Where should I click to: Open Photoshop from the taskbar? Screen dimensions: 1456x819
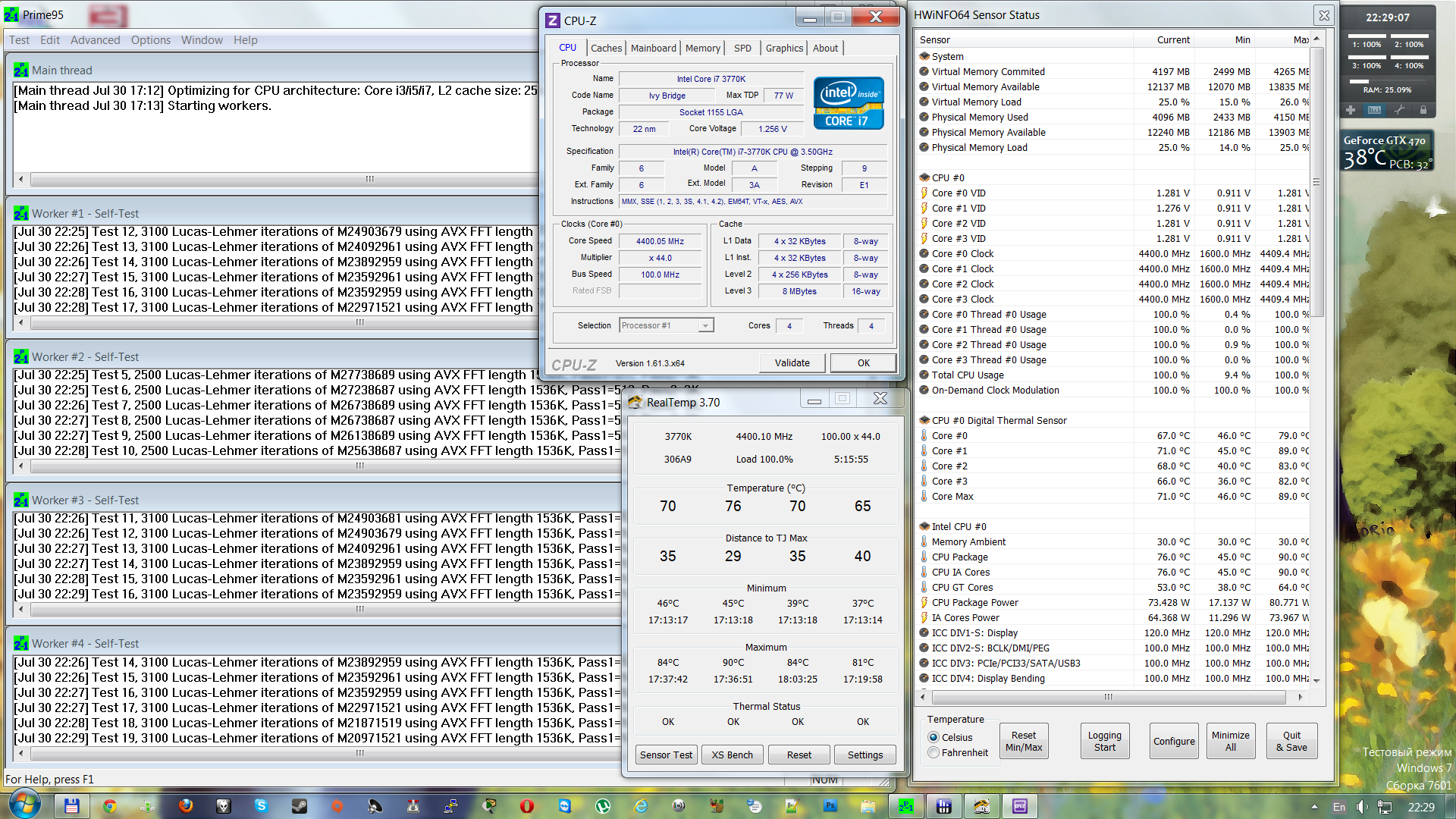pos(830,806)
